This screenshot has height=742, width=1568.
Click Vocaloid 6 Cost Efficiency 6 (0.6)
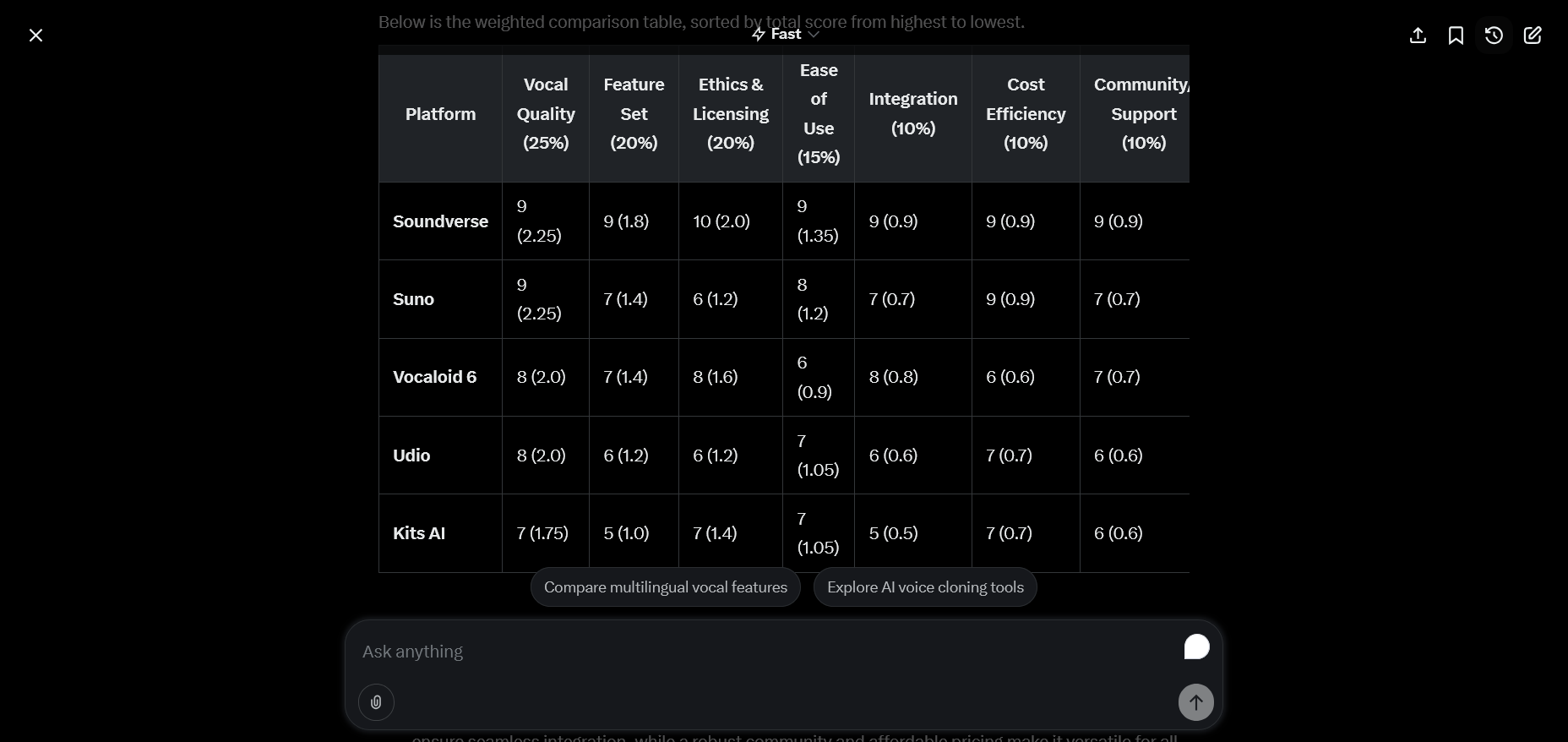point(1010,377)
